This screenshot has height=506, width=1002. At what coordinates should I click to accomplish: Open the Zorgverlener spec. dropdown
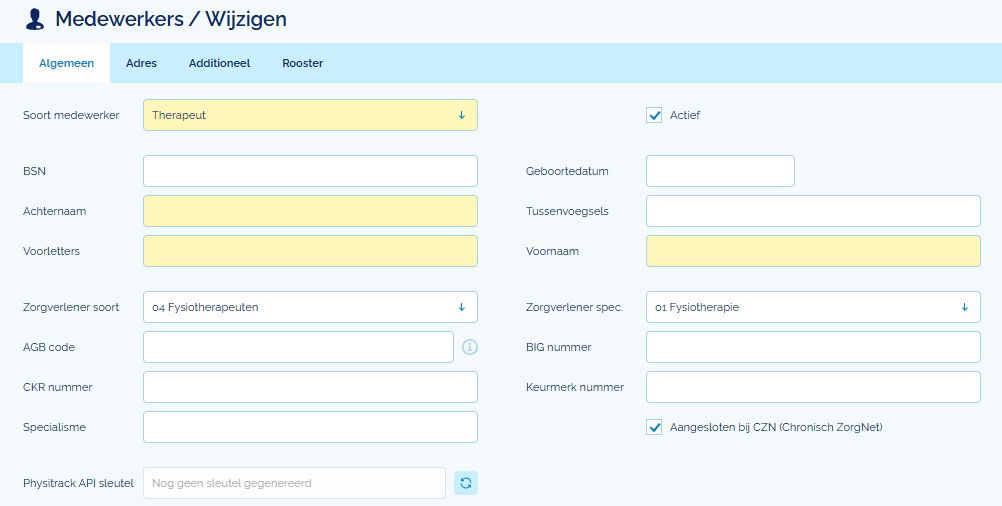[812, 307]
